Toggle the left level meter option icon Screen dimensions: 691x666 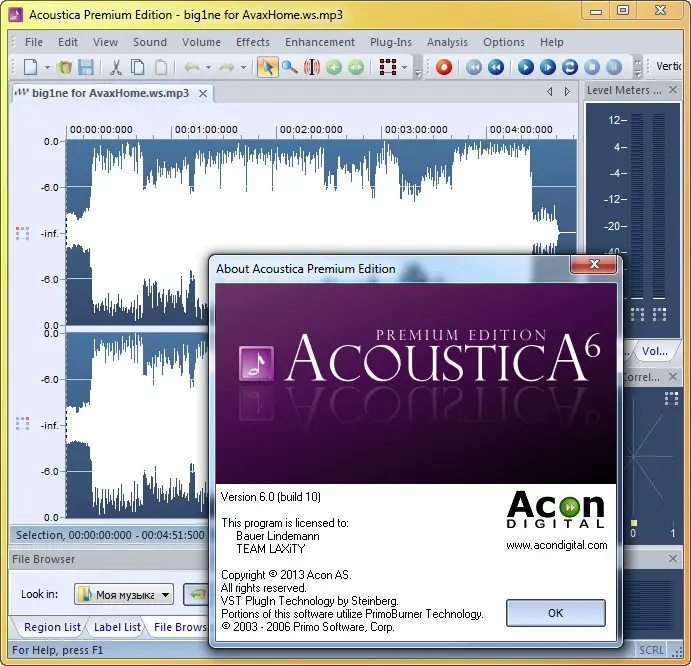click(637, 315)
